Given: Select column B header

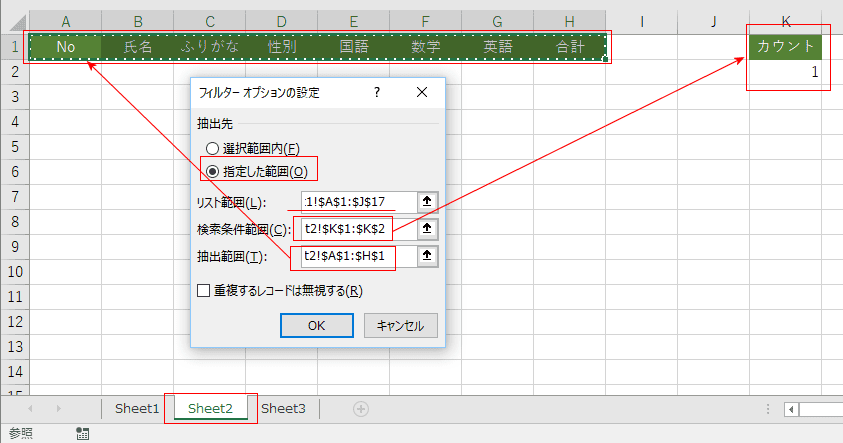Looking at the screenshot, I should [x=138, y=22].
